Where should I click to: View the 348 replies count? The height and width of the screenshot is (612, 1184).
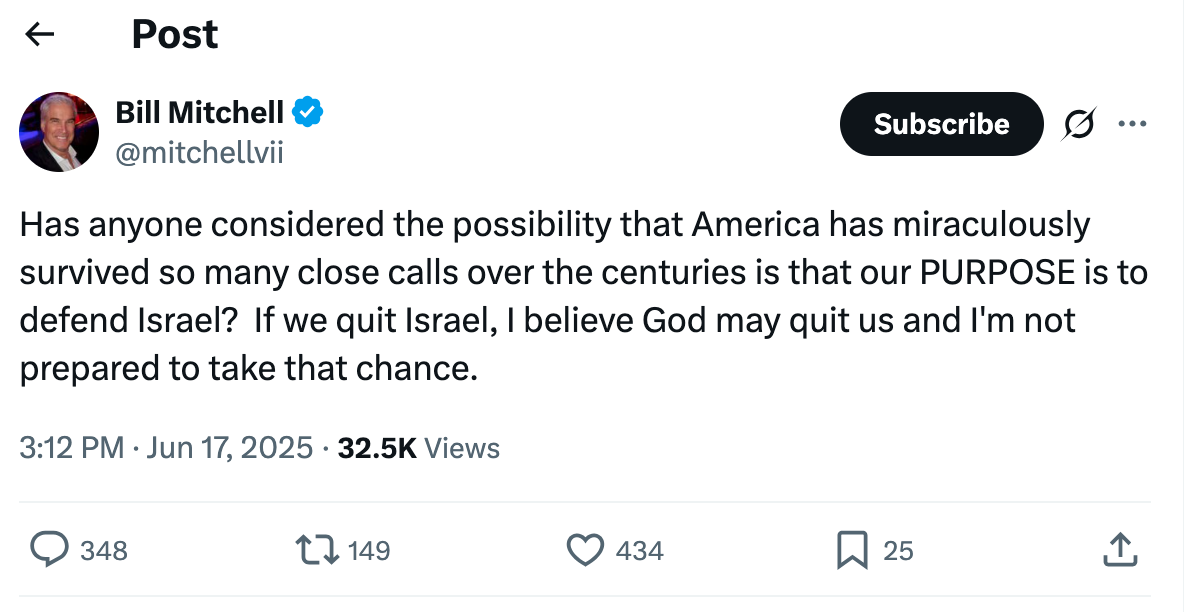[103, 551]
